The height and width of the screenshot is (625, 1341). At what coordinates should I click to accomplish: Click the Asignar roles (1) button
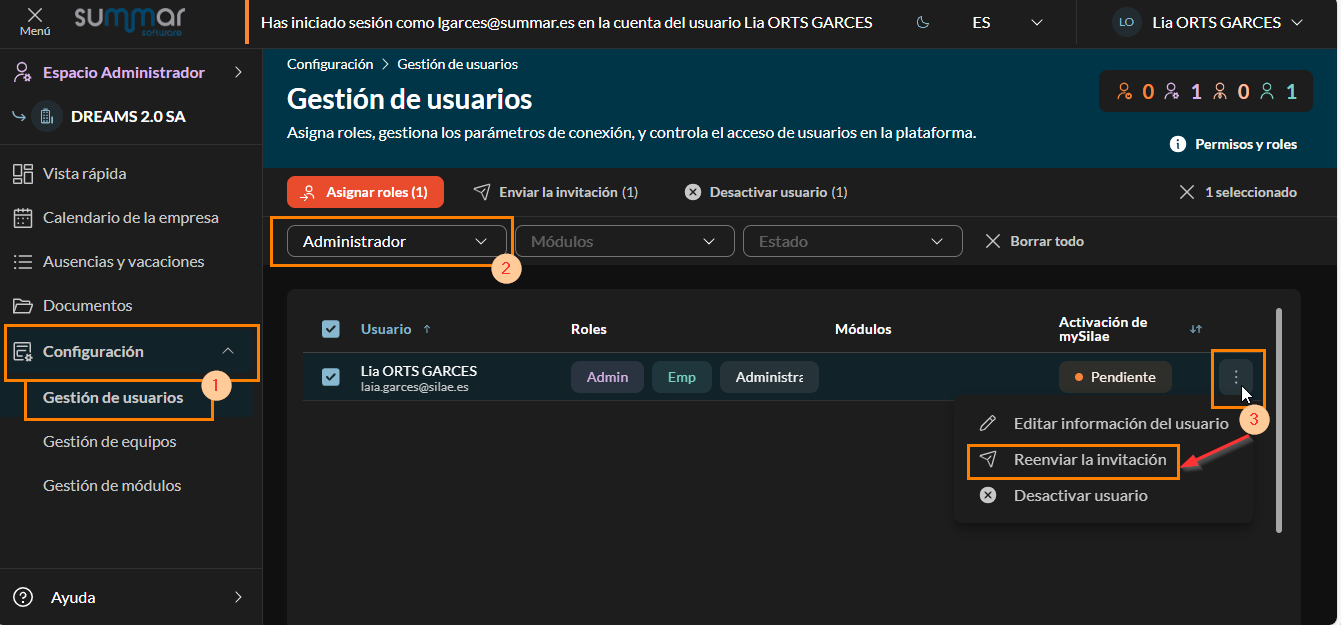365,192
